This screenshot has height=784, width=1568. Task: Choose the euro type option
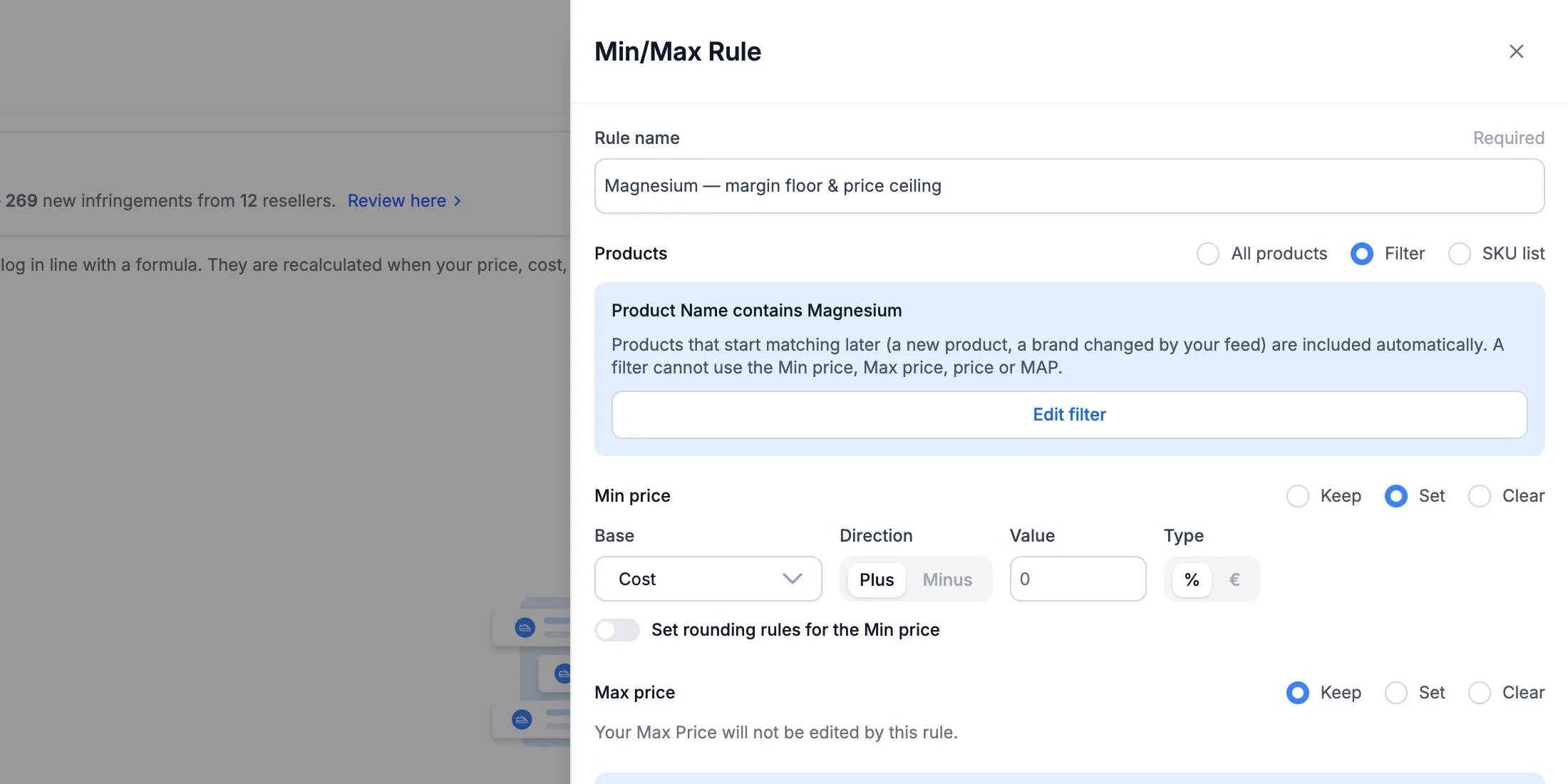coord(1234,579)
